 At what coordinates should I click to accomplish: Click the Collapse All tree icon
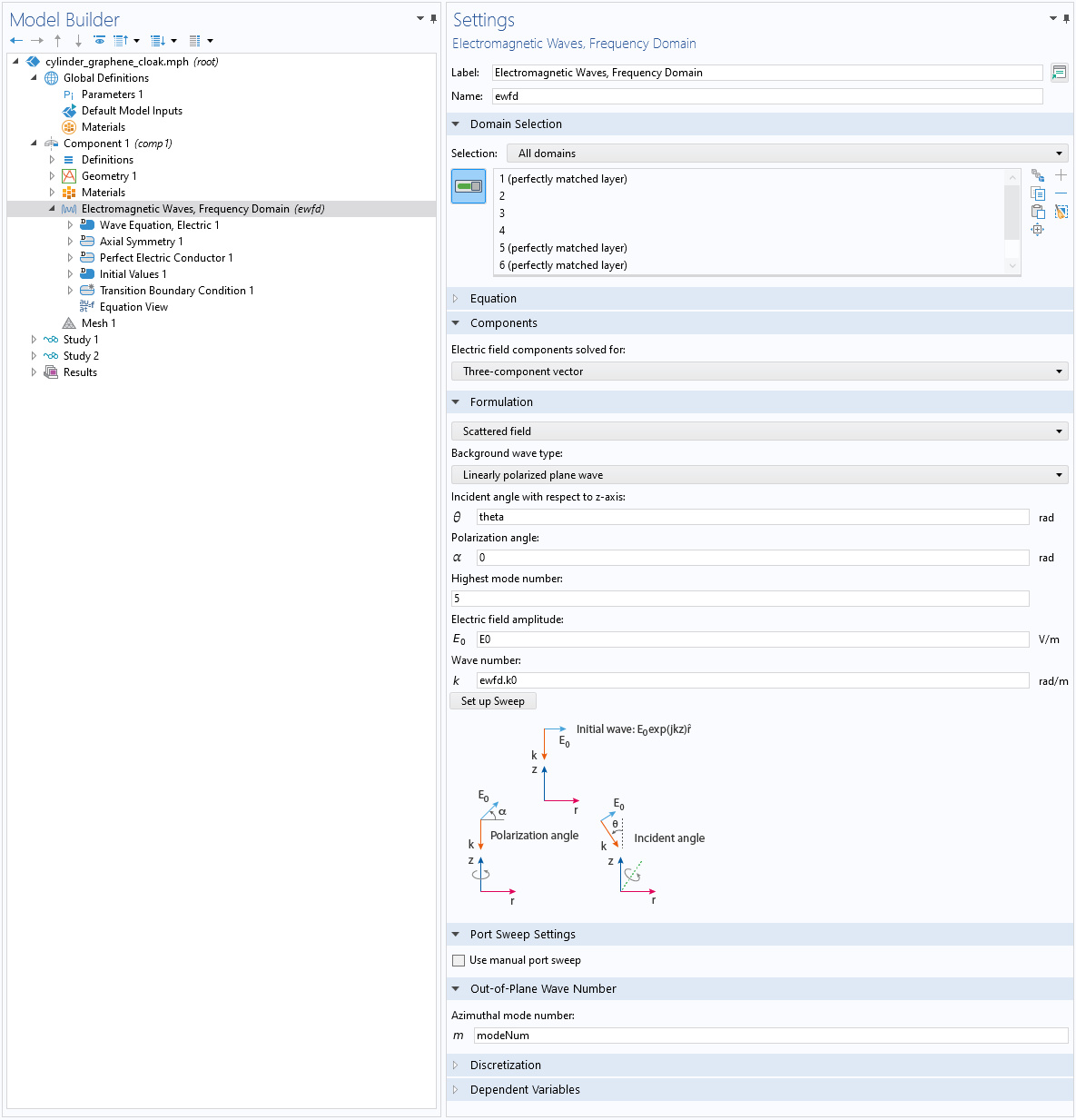pos(121,41)
